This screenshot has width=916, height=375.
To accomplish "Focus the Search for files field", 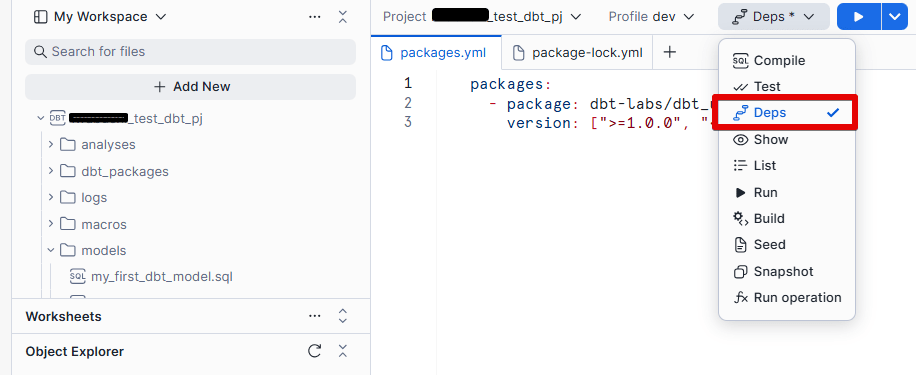I will click(x=190, y=52).
